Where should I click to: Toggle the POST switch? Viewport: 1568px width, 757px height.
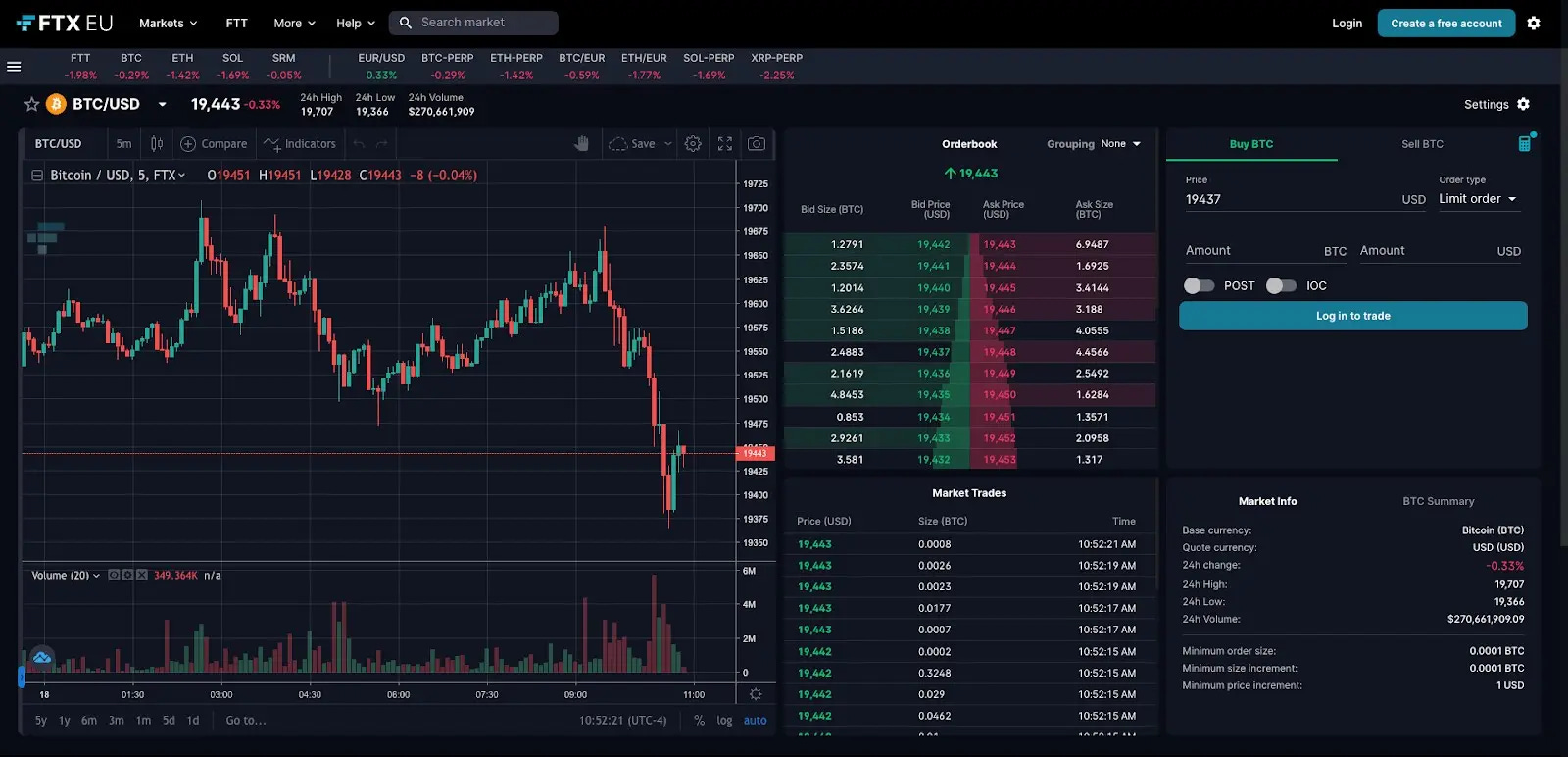(1199, 285)
